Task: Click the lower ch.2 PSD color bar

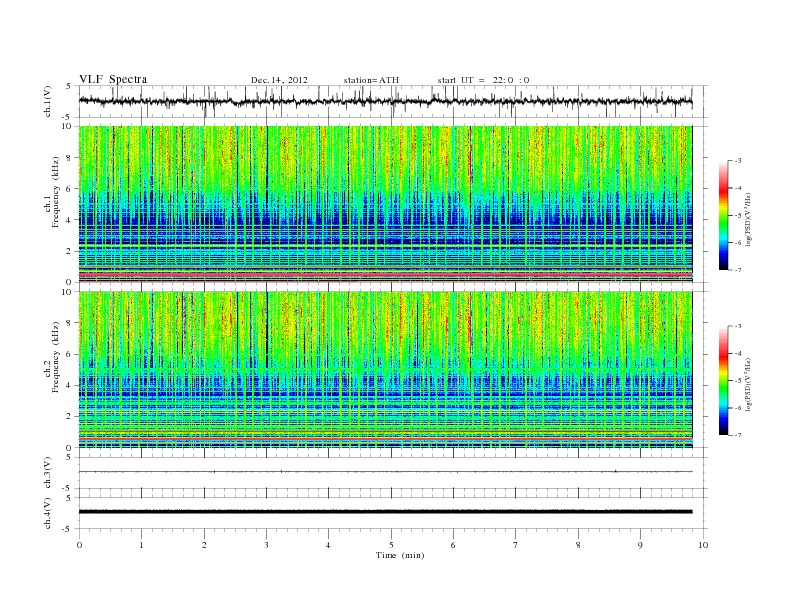Action: coord(723,380)
